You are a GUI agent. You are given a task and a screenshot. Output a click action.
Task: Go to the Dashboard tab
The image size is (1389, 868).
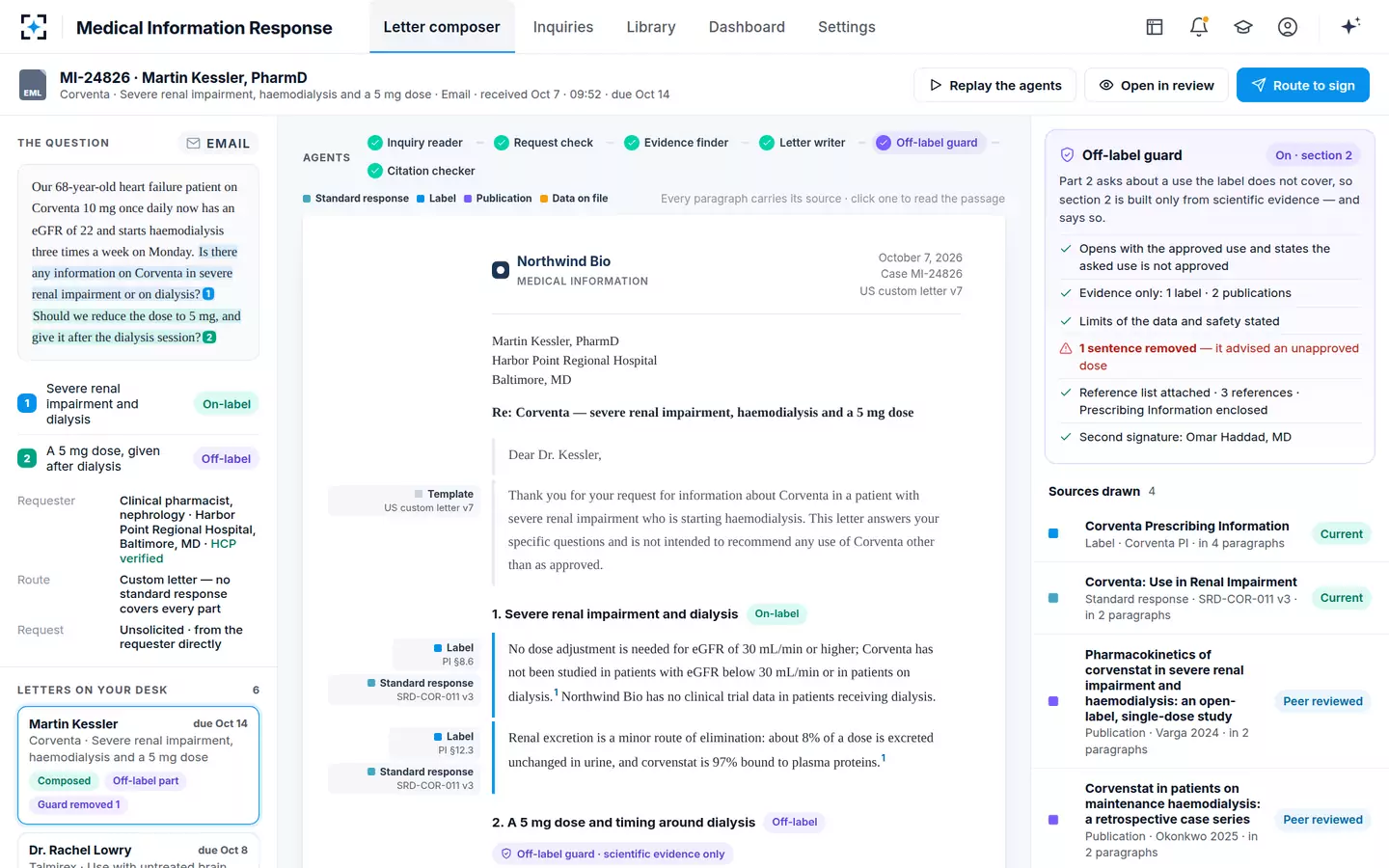(747, 27)
